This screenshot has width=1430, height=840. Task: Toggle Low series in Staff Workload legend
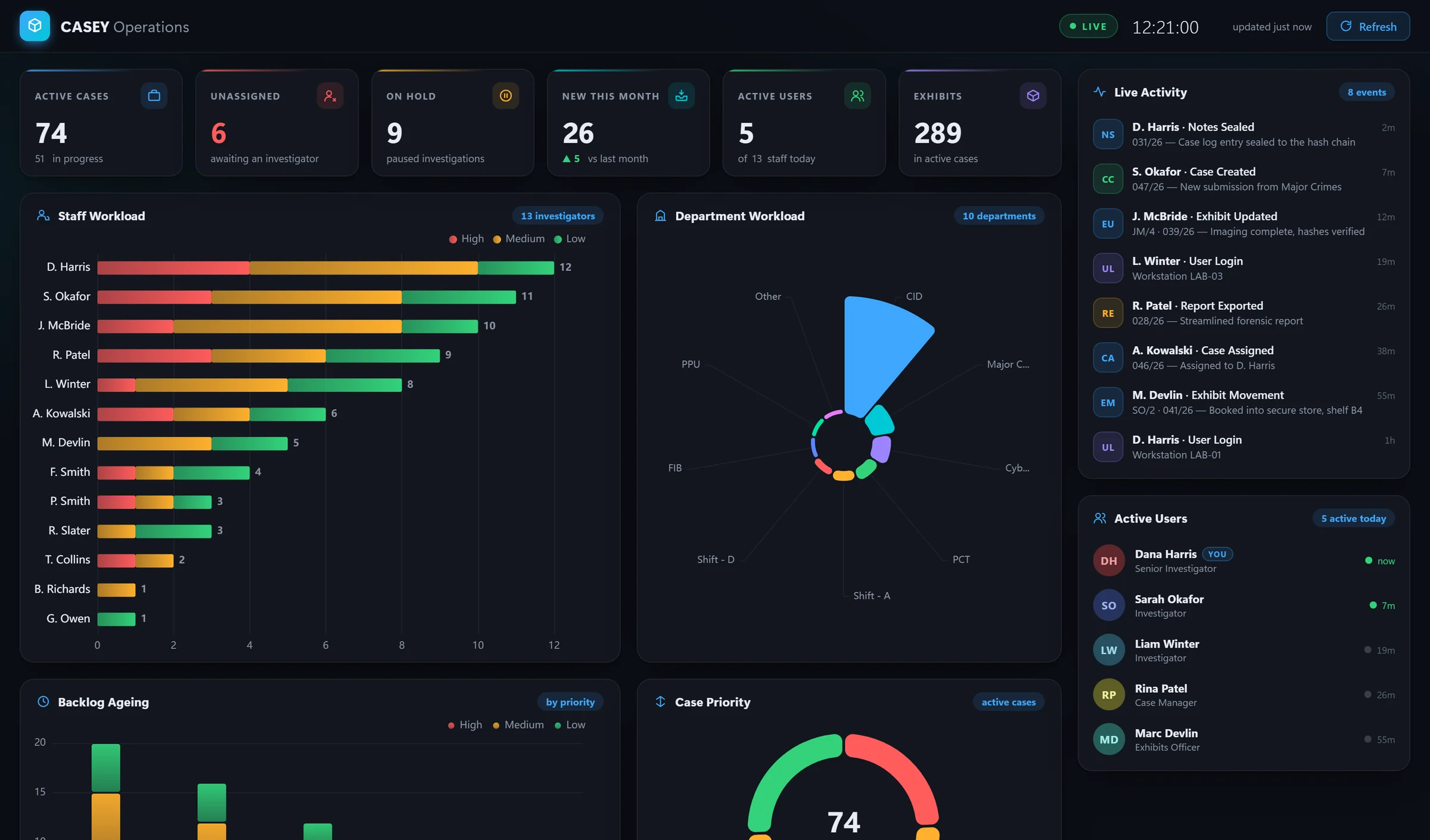click(x=570, y=239)
